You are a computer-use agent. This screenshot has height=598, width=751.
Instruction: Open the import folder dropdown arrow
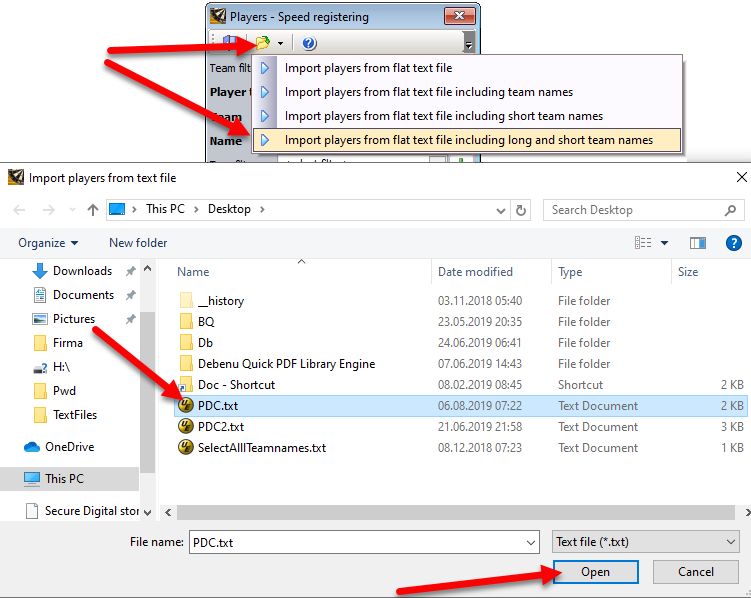[x=281, y=43]
